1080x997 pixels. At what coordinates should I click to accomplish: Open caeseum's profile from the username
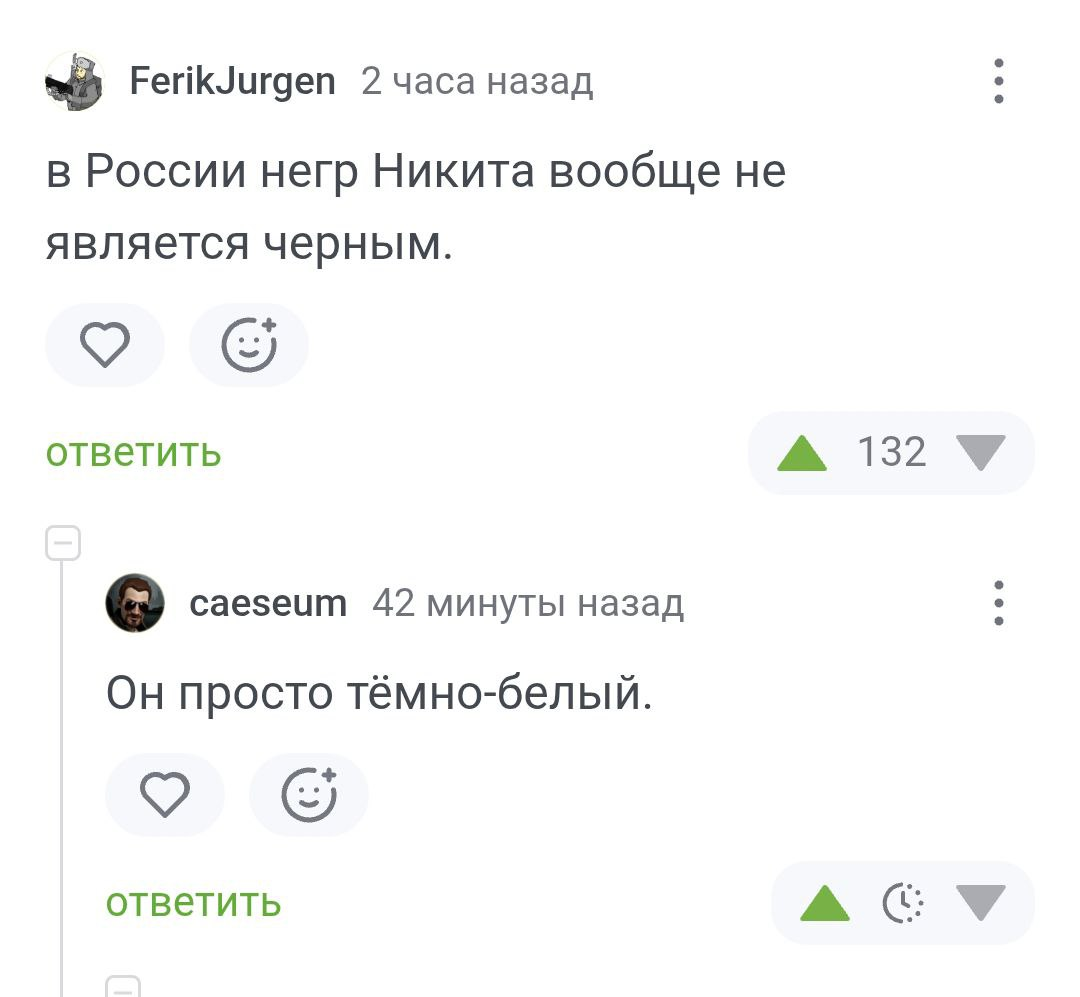coord(268,603)
